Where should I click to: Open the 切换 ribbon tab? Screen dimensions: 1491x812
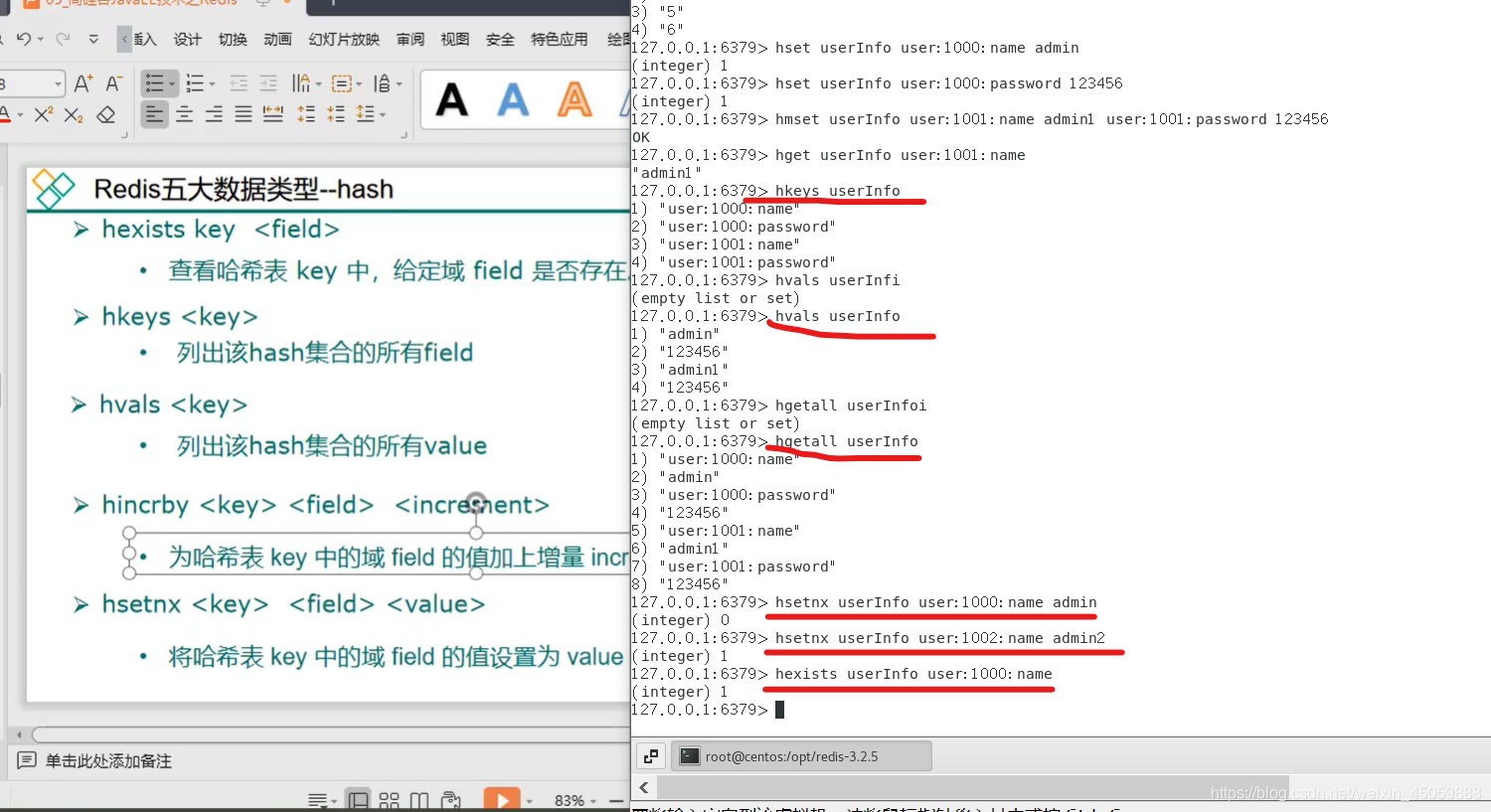click(233, 39)
